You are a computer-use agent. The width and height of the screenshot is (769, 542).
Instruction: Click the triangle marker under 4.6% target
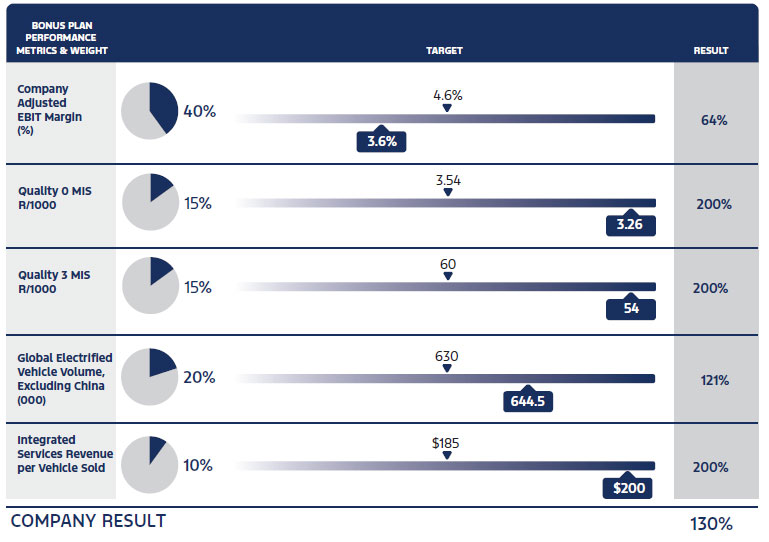(447, 108)
